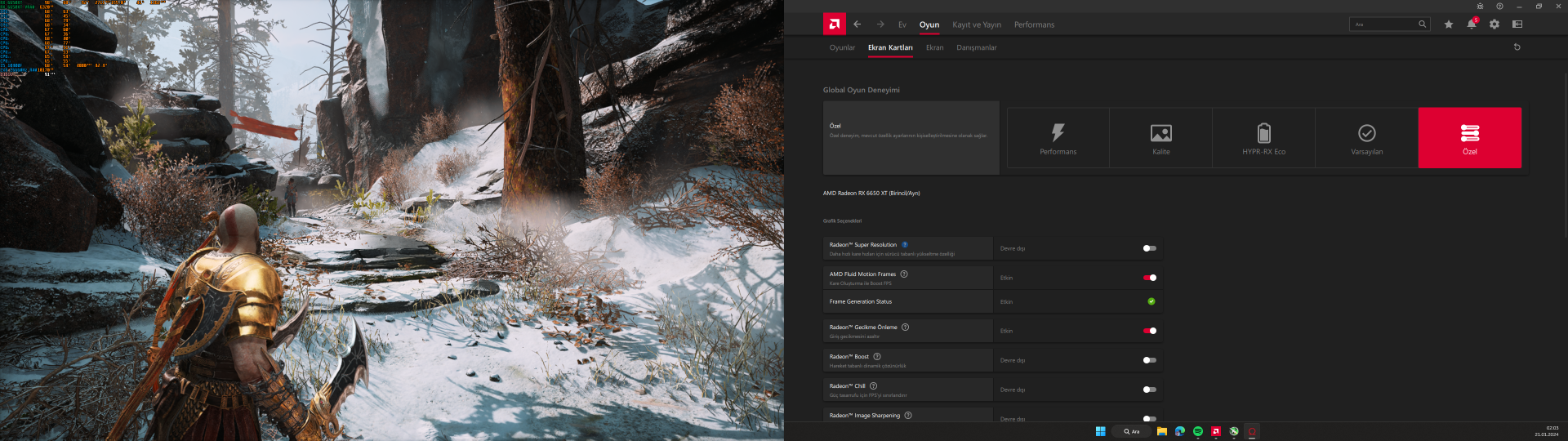
Task: Show help for Radeon Gecikme Önleme
Action: tap(905, 327)
